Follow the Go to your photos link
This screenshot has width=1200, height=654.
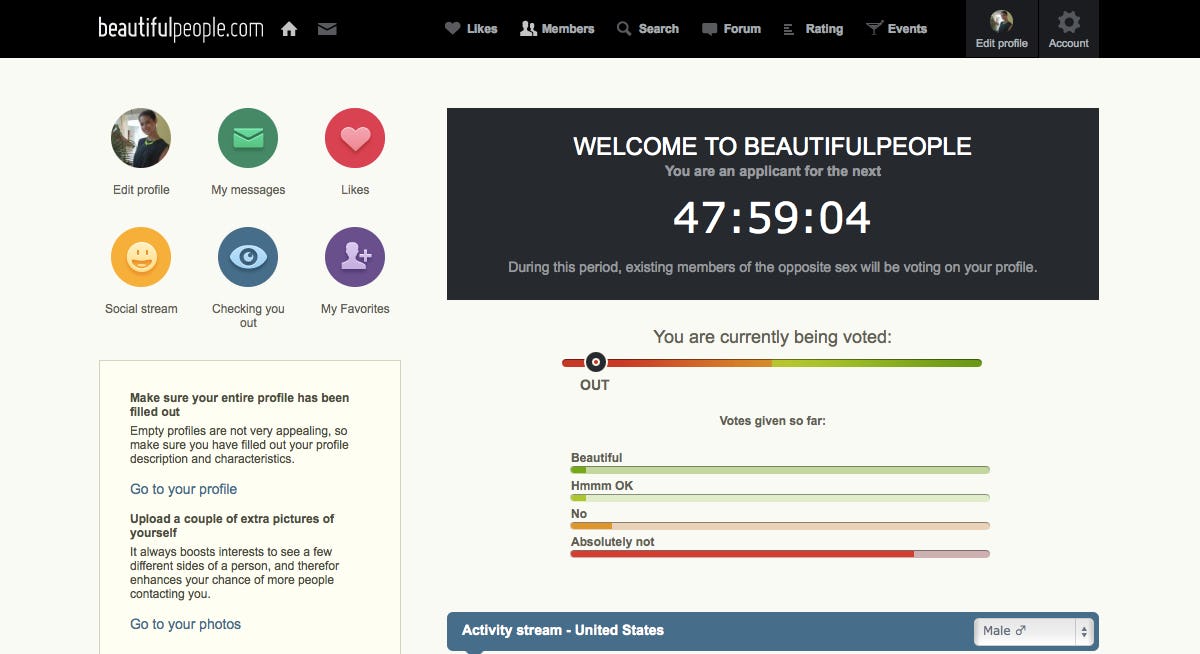(x=185, y=624)
